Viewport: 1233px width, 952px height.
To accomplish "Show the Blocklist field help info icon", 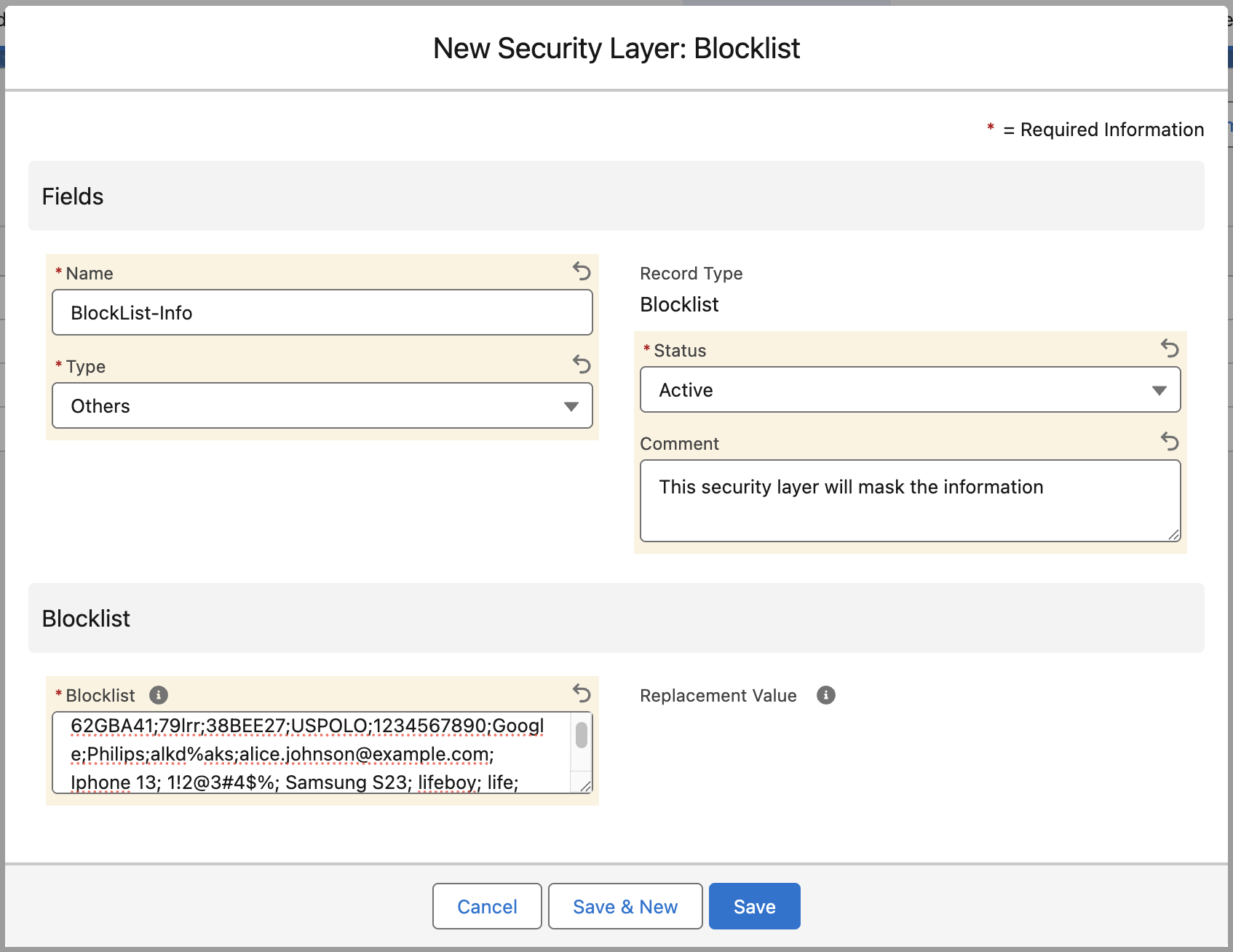I will click(x=159, y=695).
